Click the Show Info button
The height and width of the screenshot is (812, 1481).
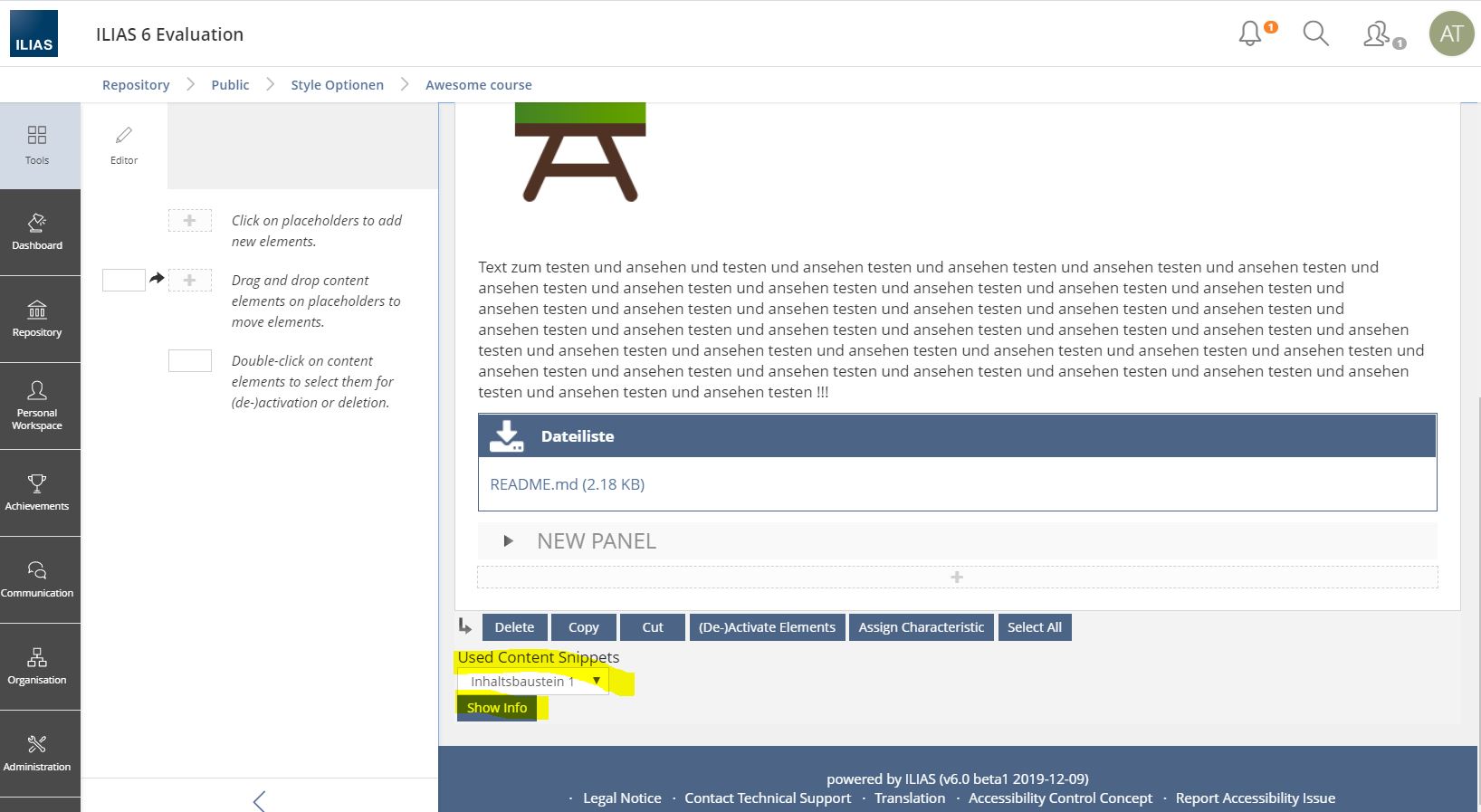497,708
